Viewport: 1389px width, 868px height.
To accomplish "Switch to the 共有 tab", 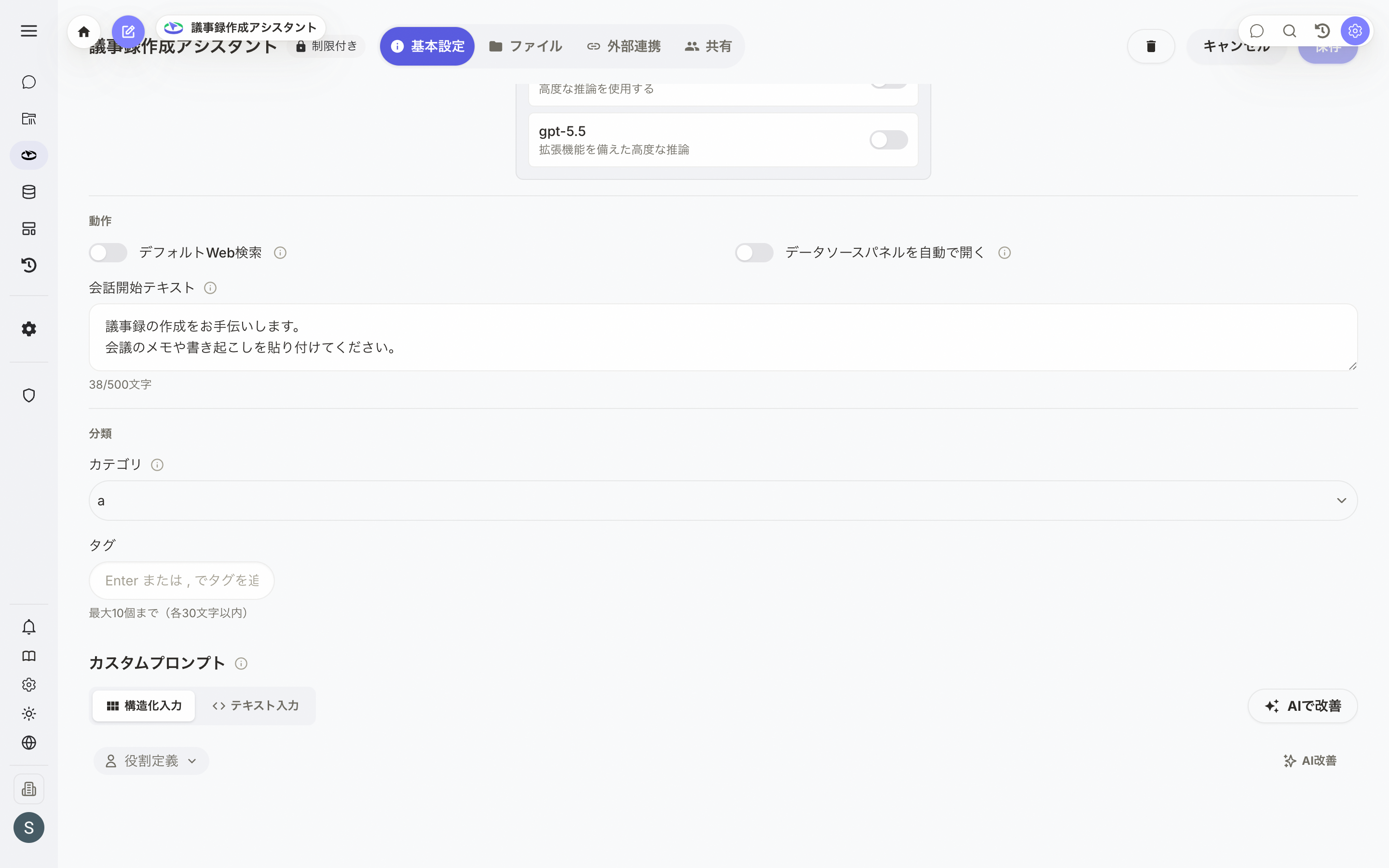I will [x=708, y=46].
